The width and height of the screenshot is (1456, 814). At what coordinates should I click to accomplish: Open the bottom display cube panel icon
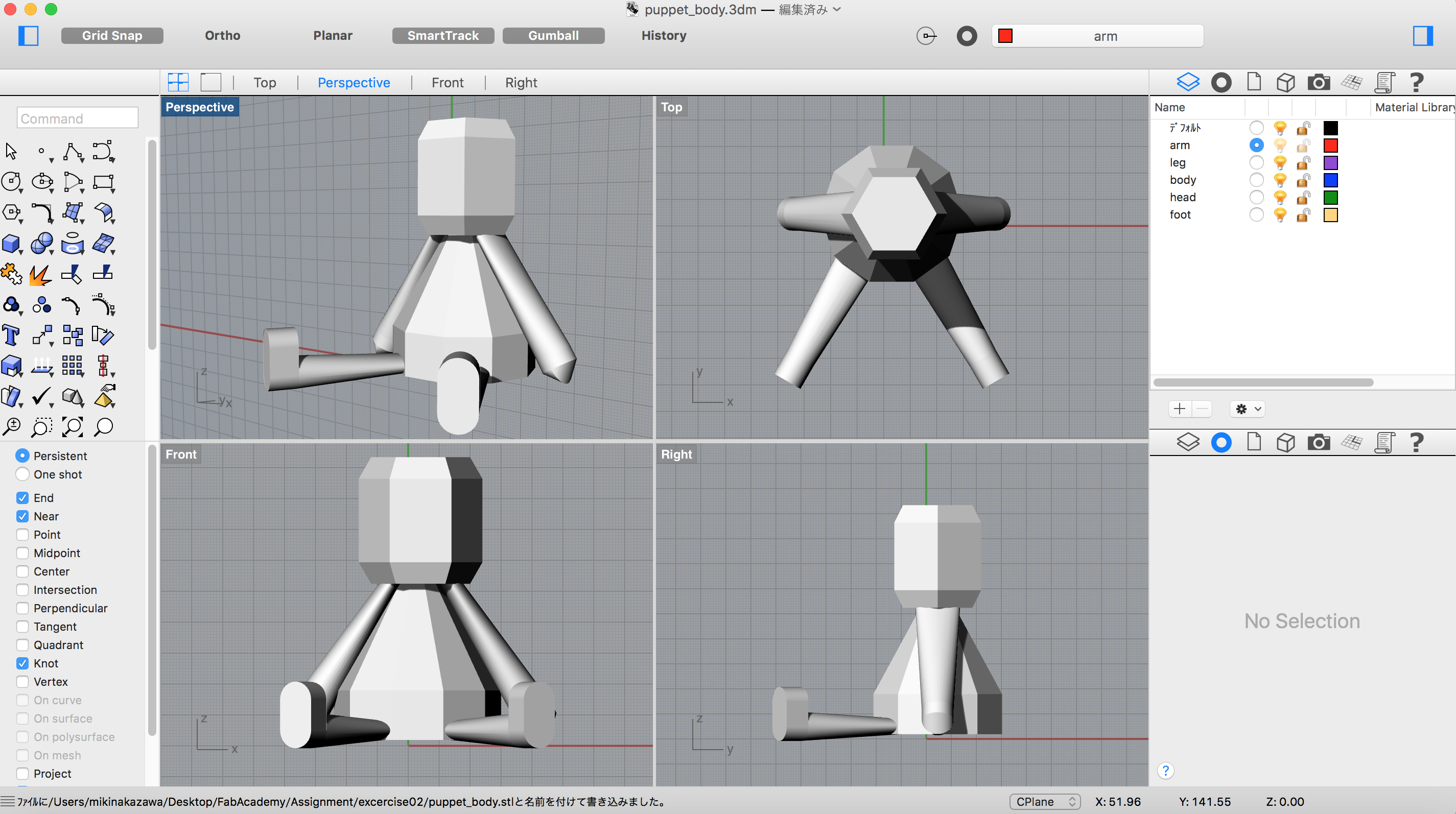(1286, 442)
